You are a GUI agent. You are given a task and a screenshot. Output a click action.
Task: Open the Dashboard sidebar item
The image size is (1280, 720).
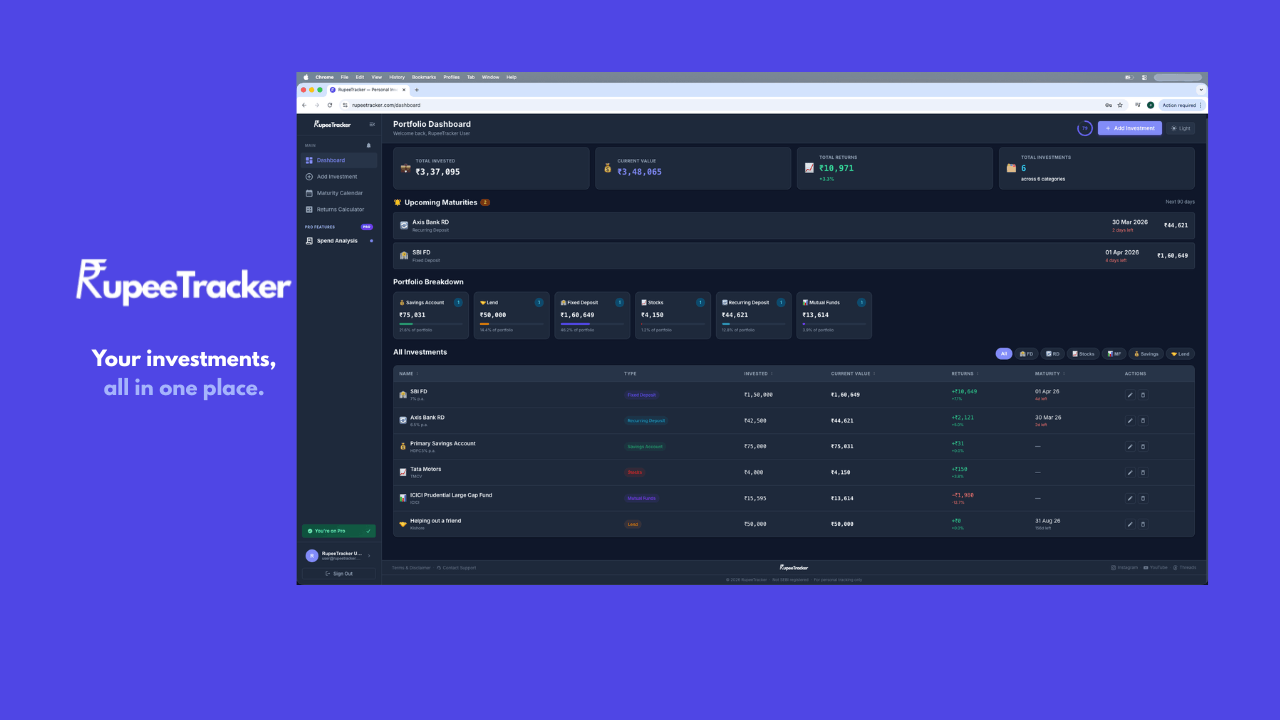click(x=339, y=160)
